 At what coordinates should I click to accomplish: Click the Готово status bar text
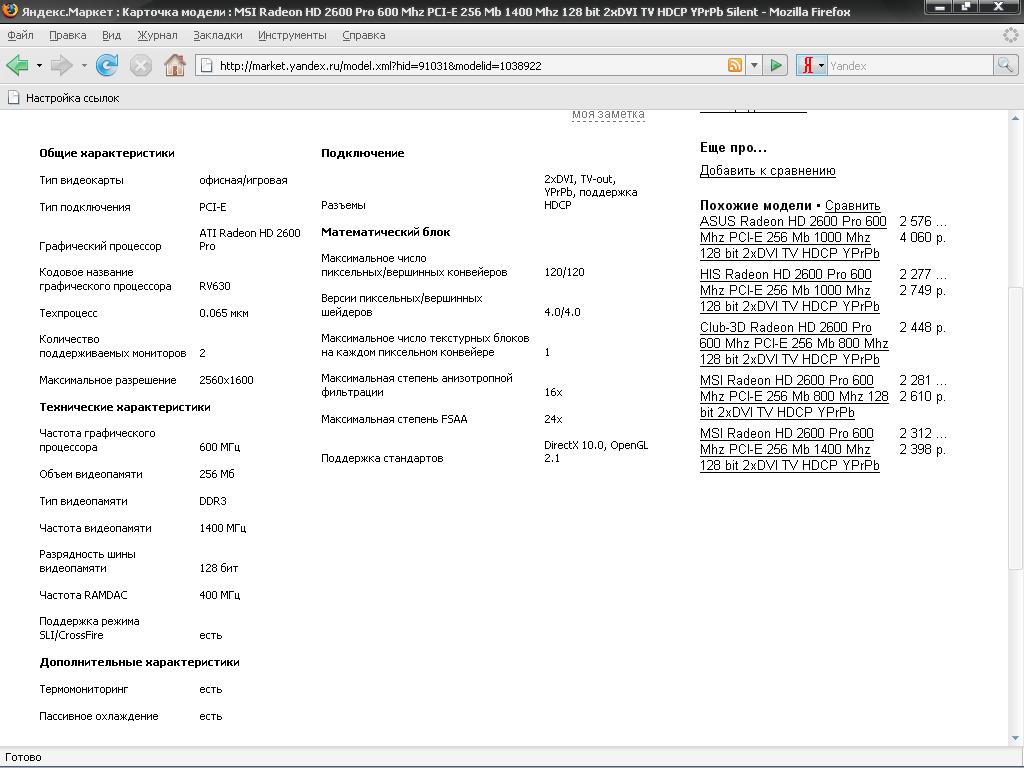point(24,758)
